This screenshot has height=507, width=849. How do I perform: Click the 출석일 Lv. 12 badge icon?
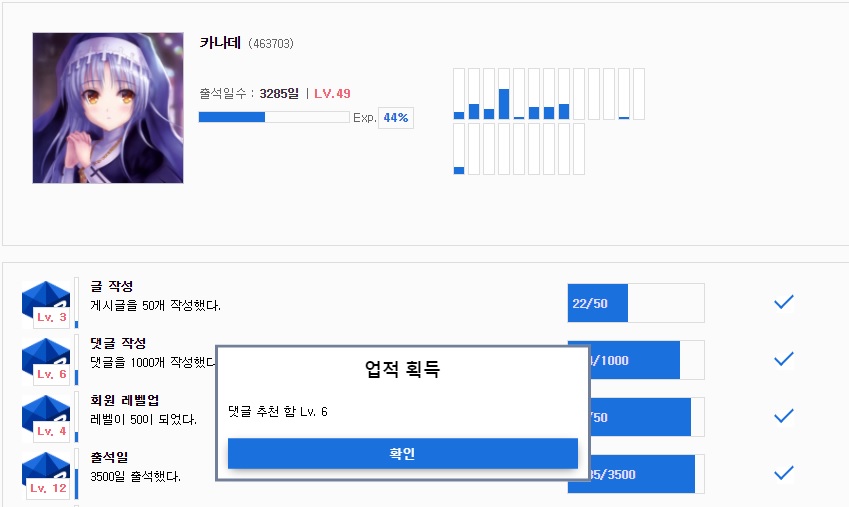pos(46,474)
